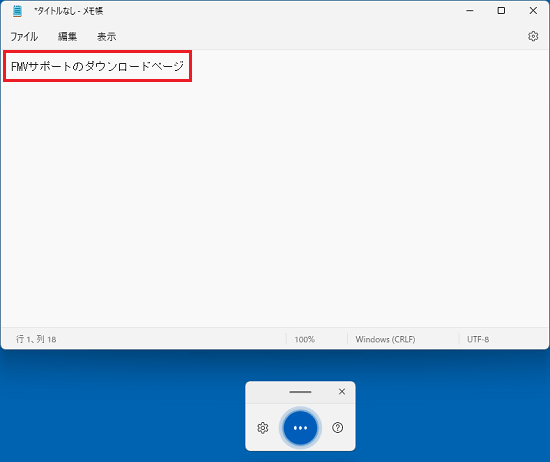Open the 編集 menu
The height and width of the screenshot is (462, 550).
[67, 36]
